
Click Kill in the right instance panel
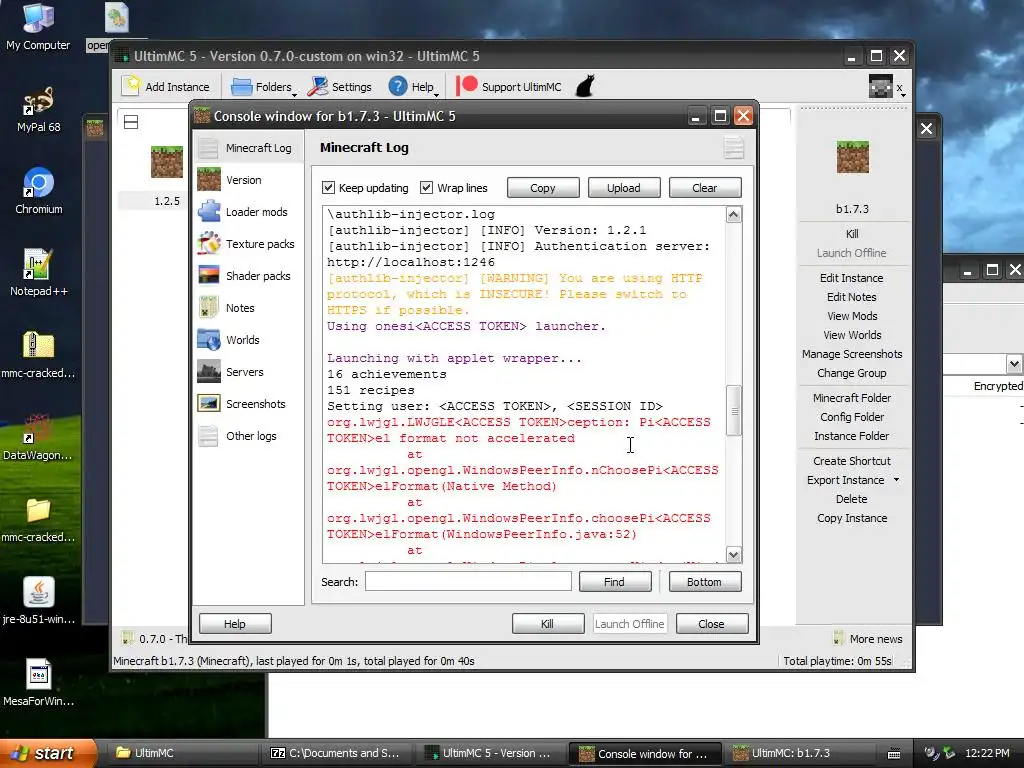(852, 233)
